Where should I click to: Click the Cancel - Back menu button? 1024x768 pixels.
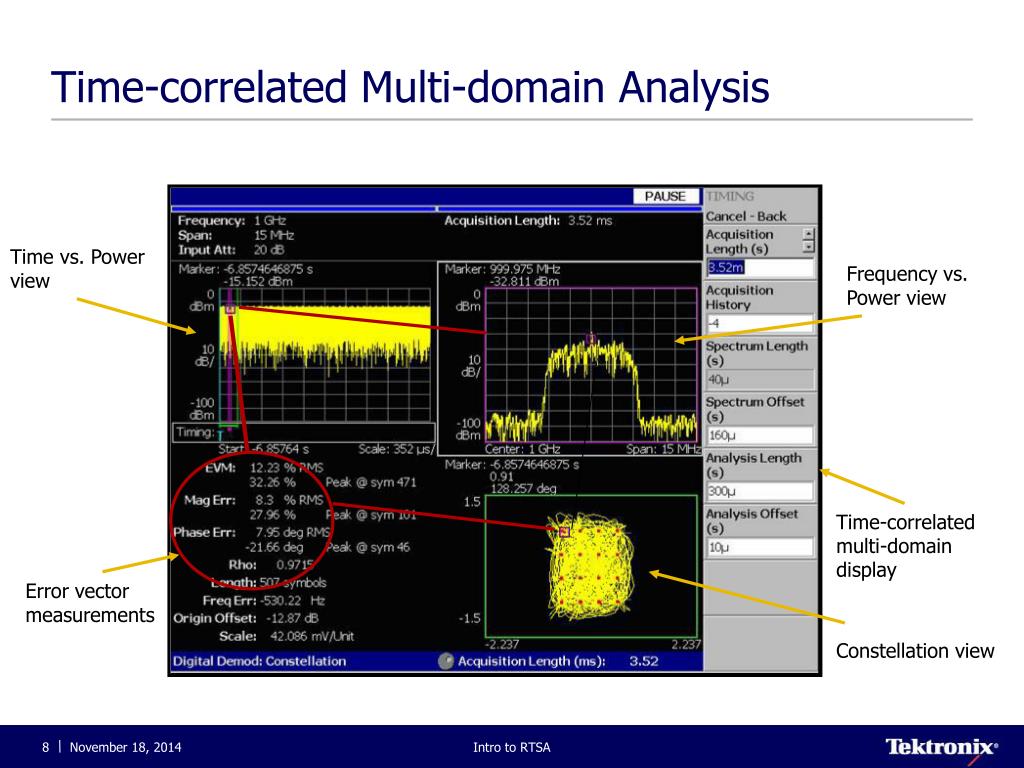point(761,216)
